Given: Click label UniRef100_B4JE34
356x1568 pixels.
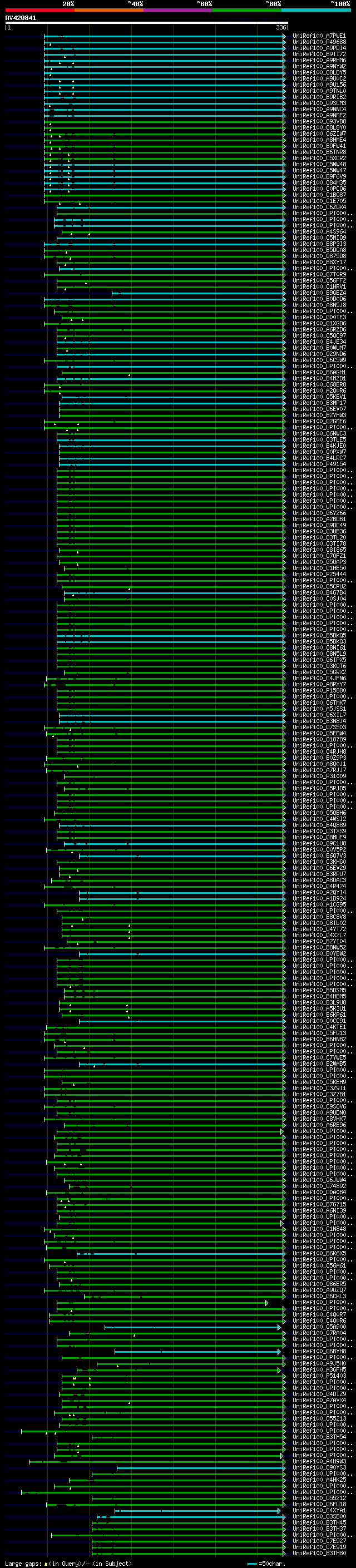Looking at the screenshot, I should coord(319,342).
